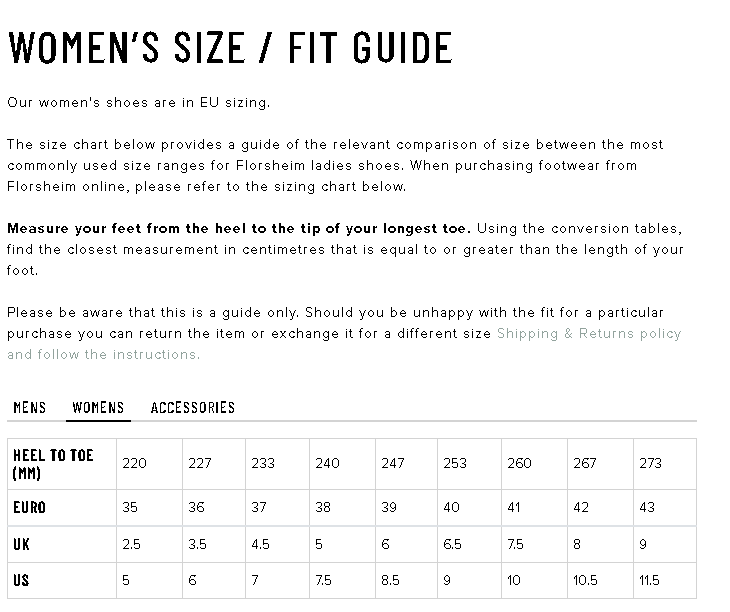The image size is (730, 612).
Task: Select the 247 mm heel-to-toe cell
Action: coord(392,463)
